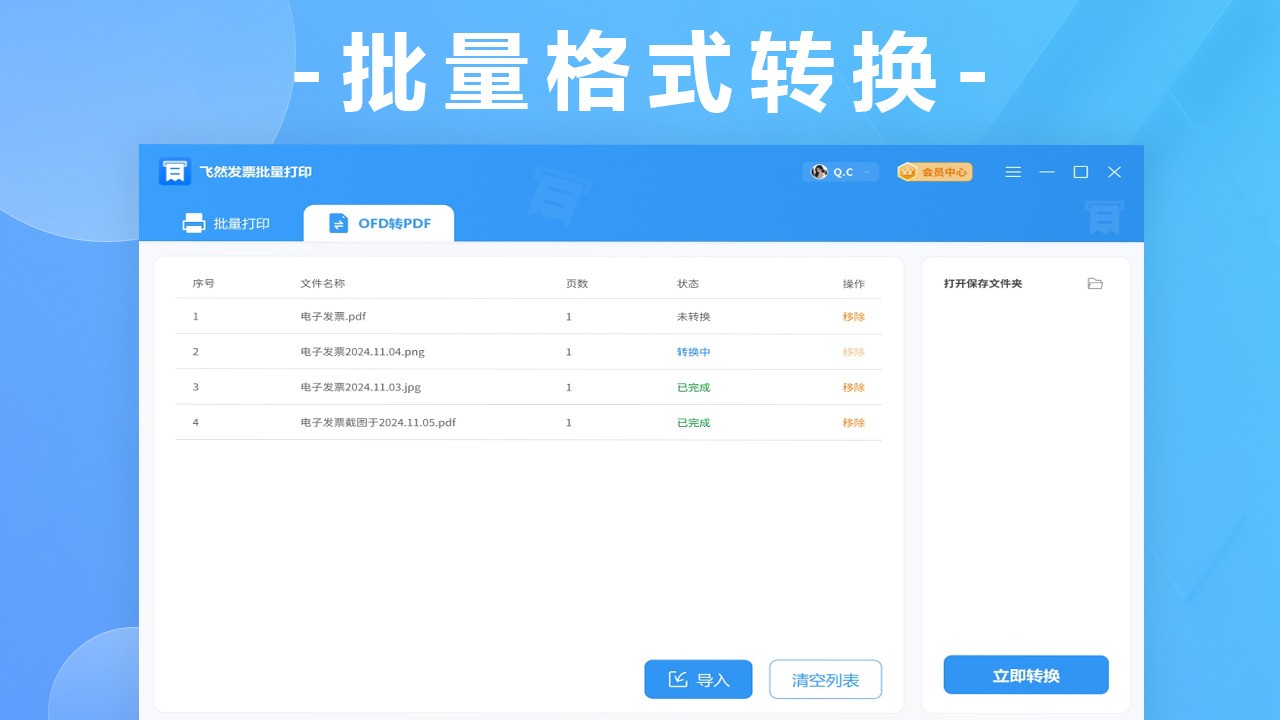Open the save folder icon
The width and height of the screenshot is (1280, 720).
tap(1095, 284)
